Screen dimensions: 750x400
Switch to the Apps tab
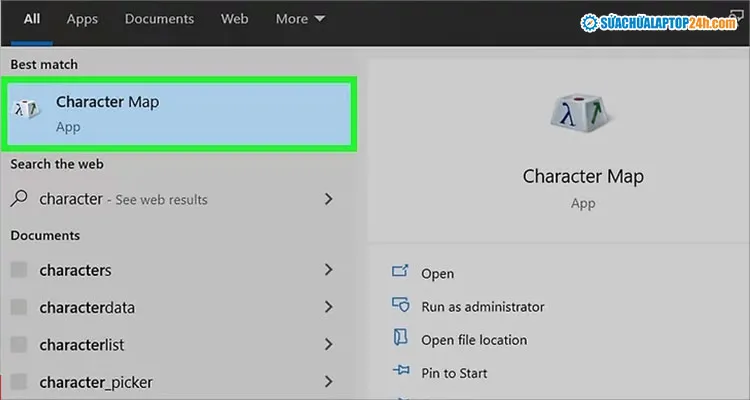(x=82, y=18)
